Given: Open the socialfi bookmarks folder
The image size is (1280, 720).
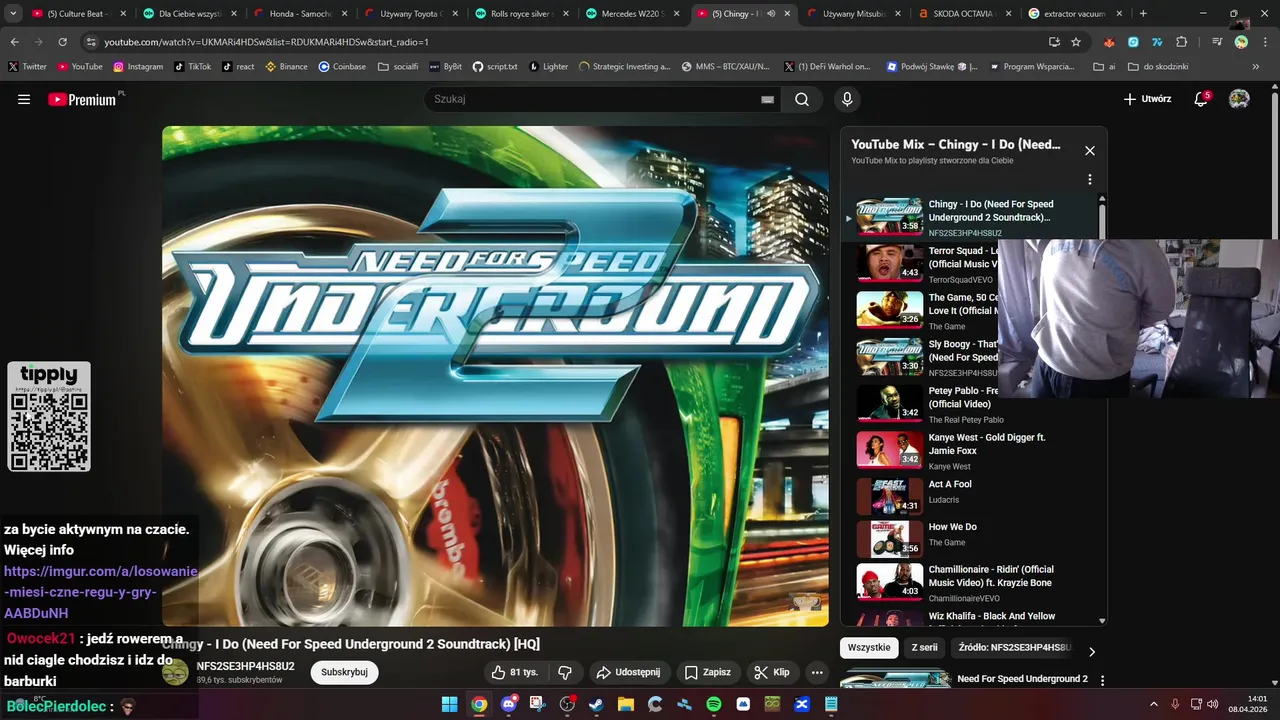Looking at the screenshot, I should pos(398,66).
